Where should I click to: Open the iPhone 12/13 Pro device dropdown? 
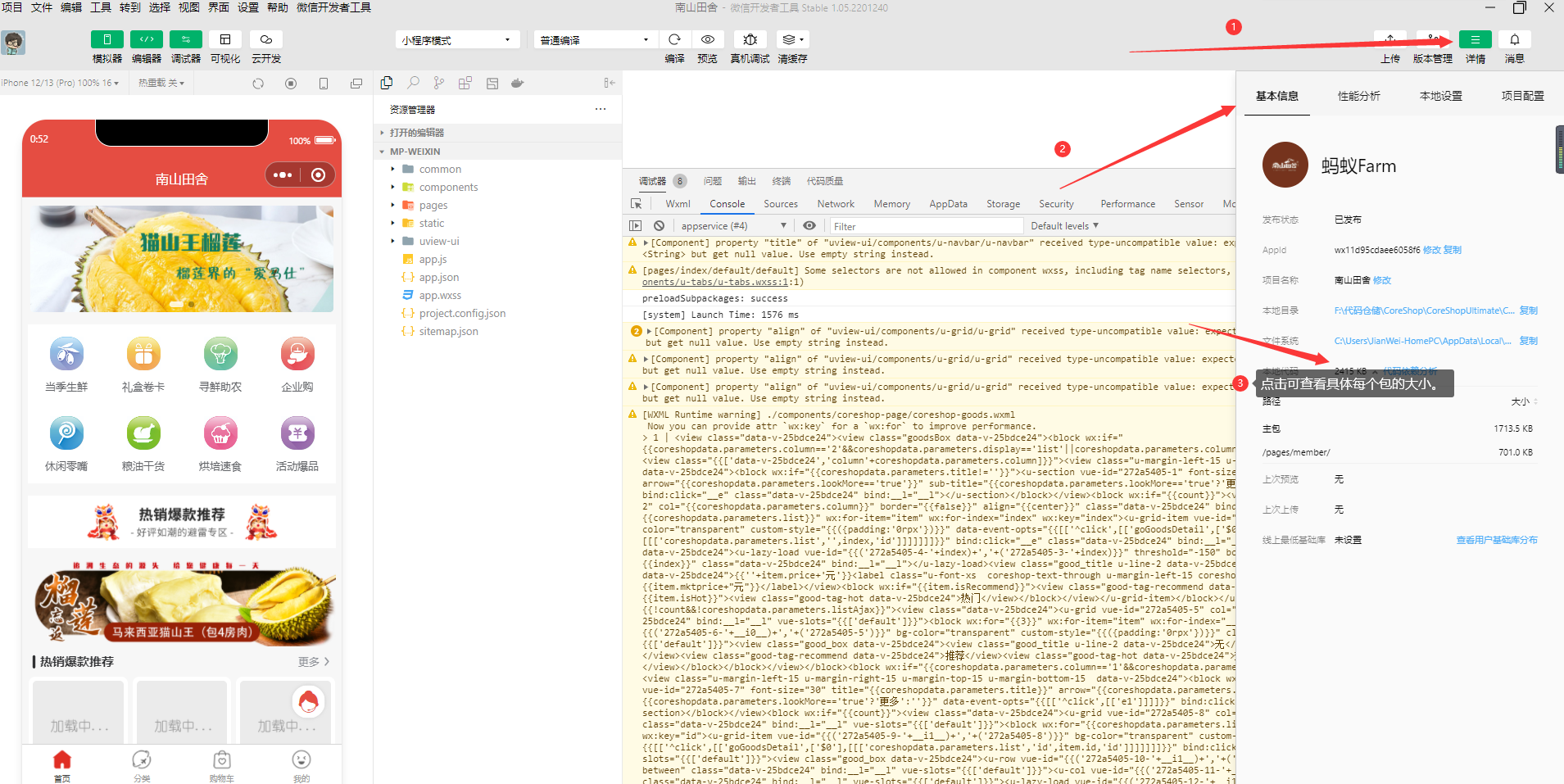61,83
